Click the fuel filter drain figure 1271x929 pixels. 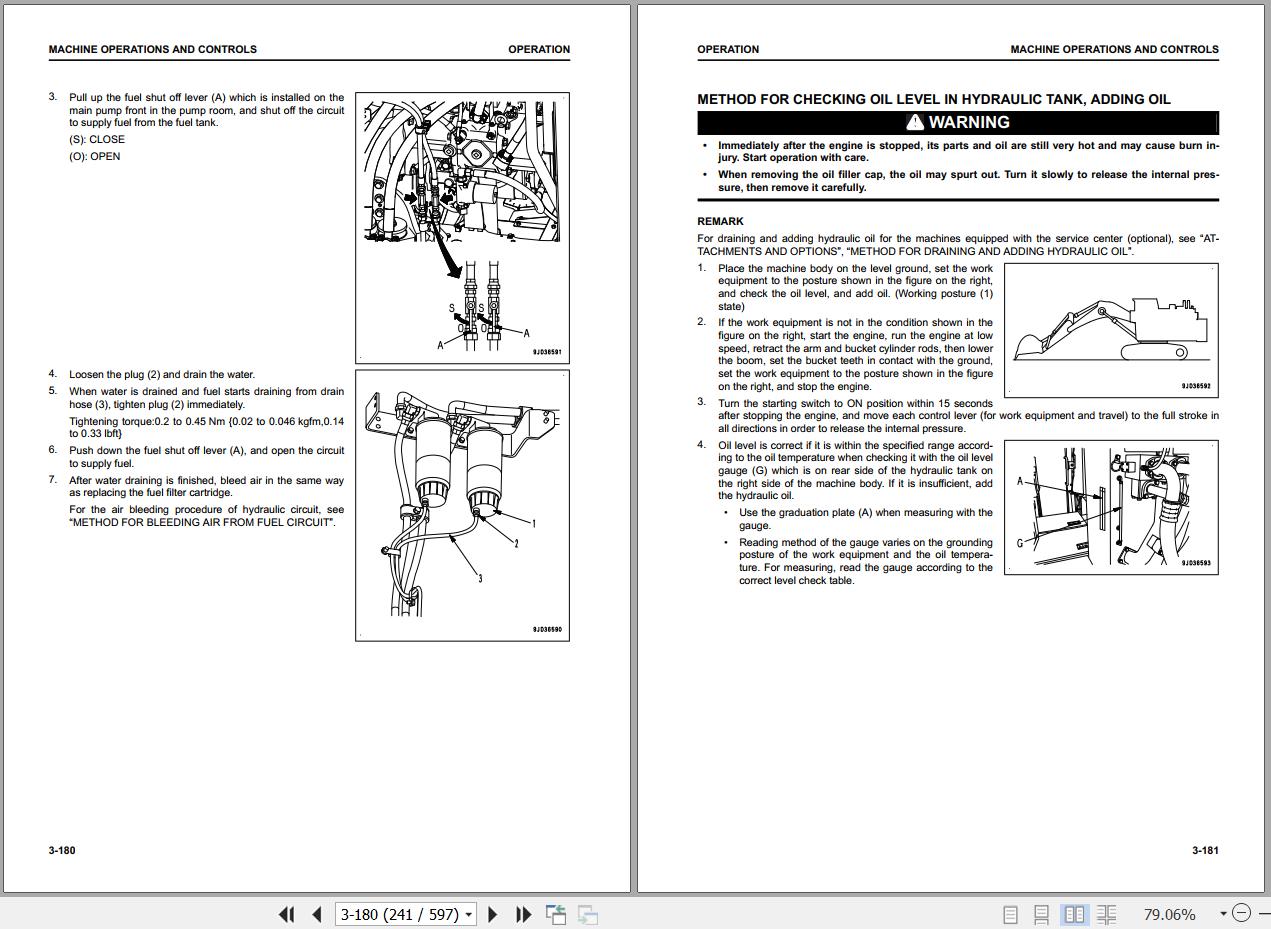pos(462,505)
